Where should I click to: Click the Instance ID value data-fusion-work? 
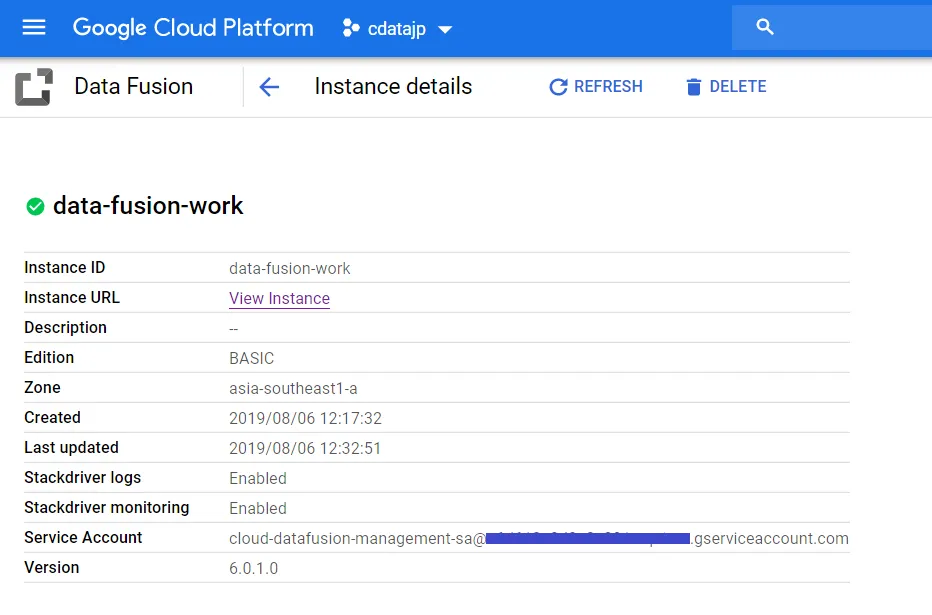click(289, 268)
